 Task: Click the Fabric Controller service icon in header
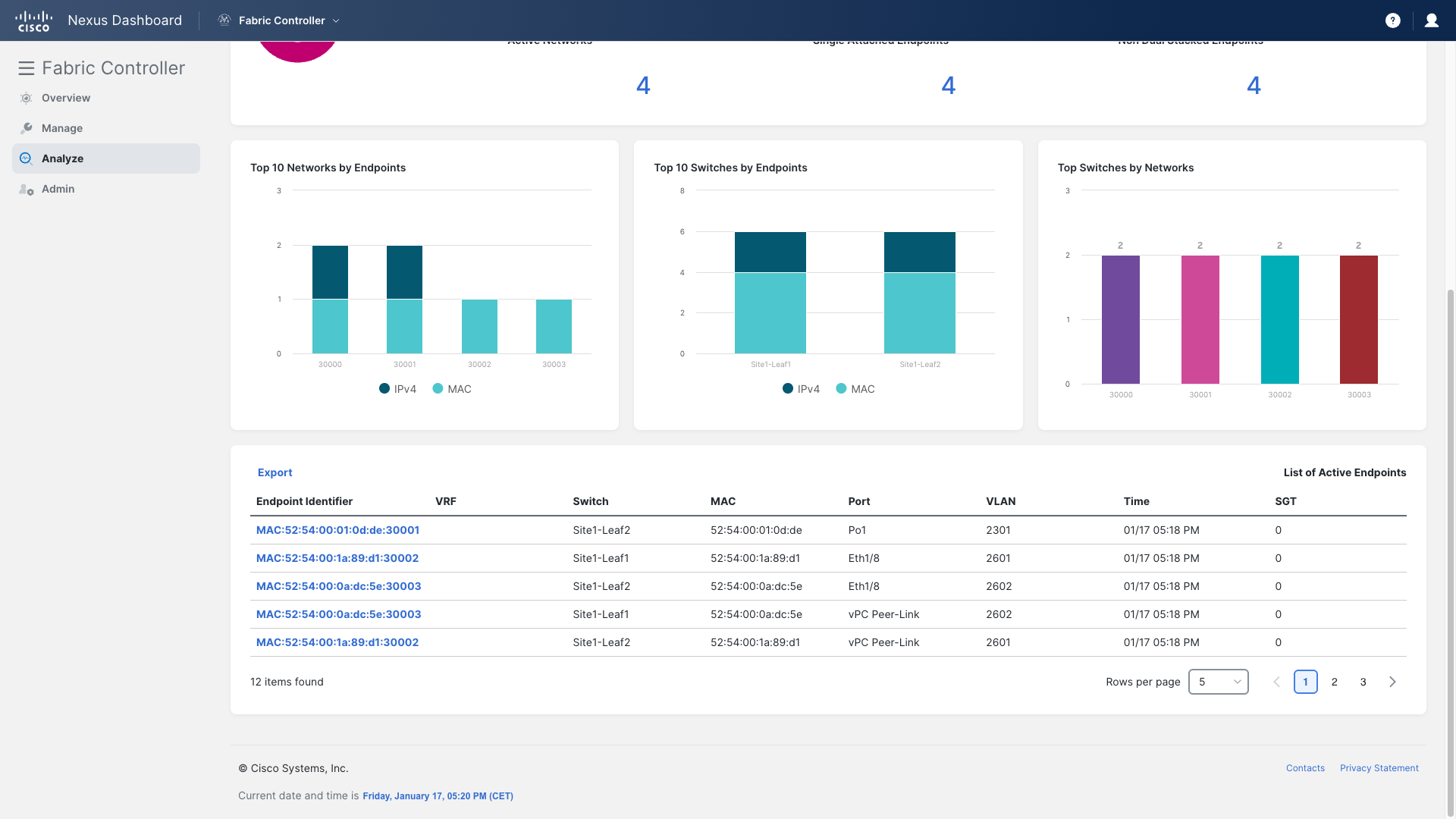coord(224,20)
